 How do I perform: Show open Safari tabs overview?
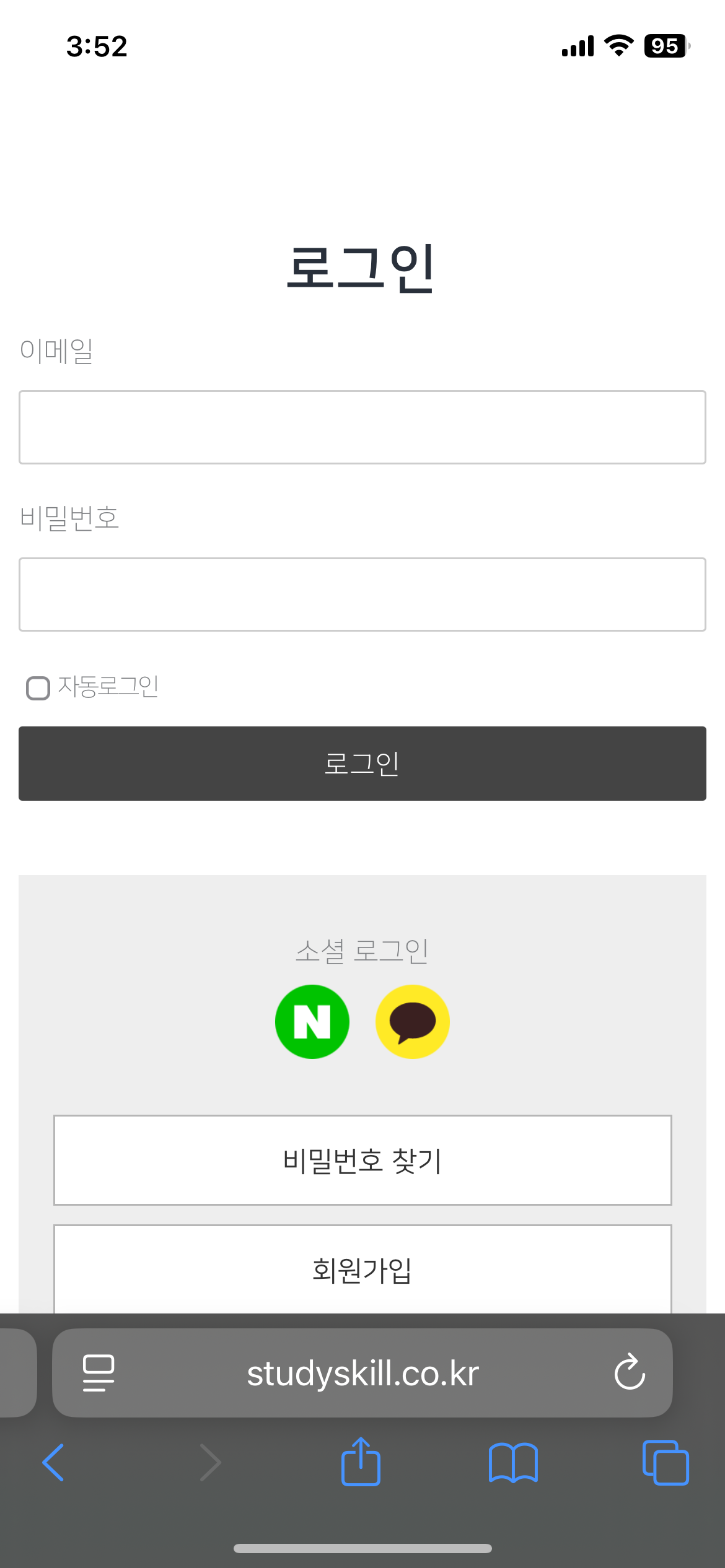[666, 1463]
